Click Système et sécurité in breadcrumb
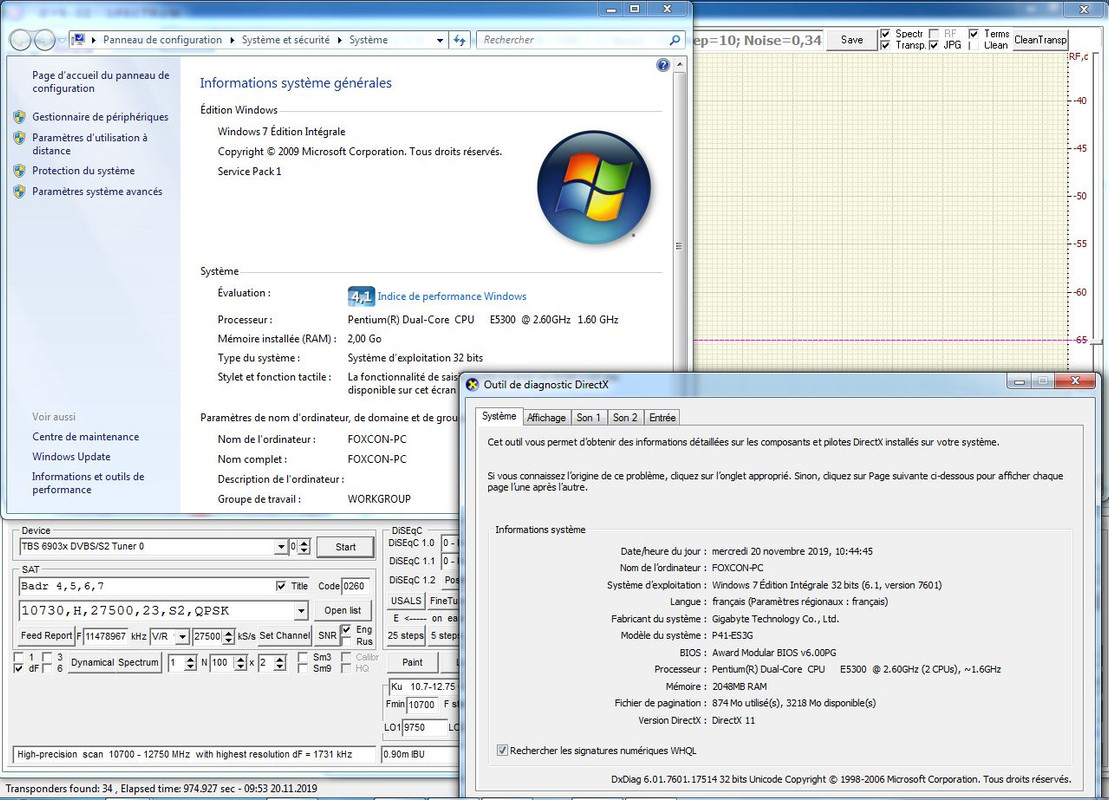This screenshot has height=800, width=1109. pos(286,40)
